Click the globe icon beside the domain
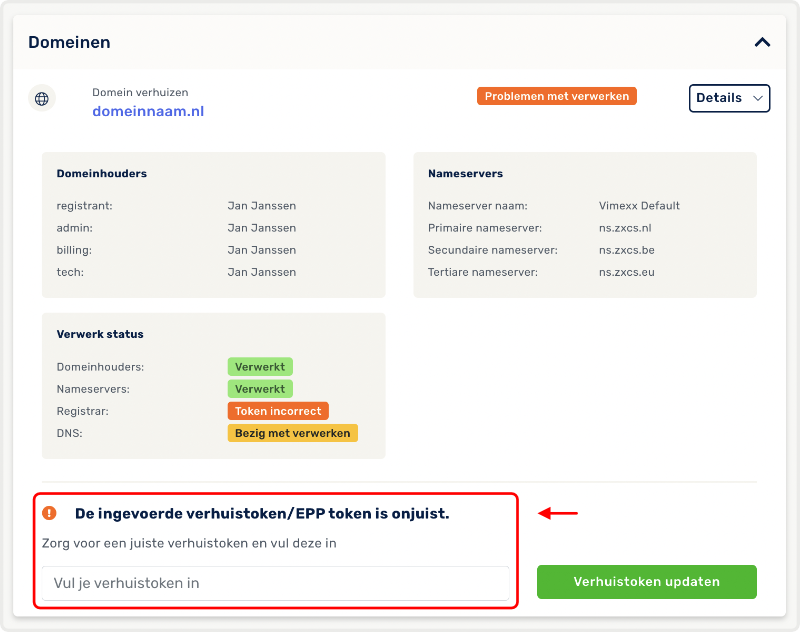Viewport: 800px width, 632px height. [x=41, y=99]
